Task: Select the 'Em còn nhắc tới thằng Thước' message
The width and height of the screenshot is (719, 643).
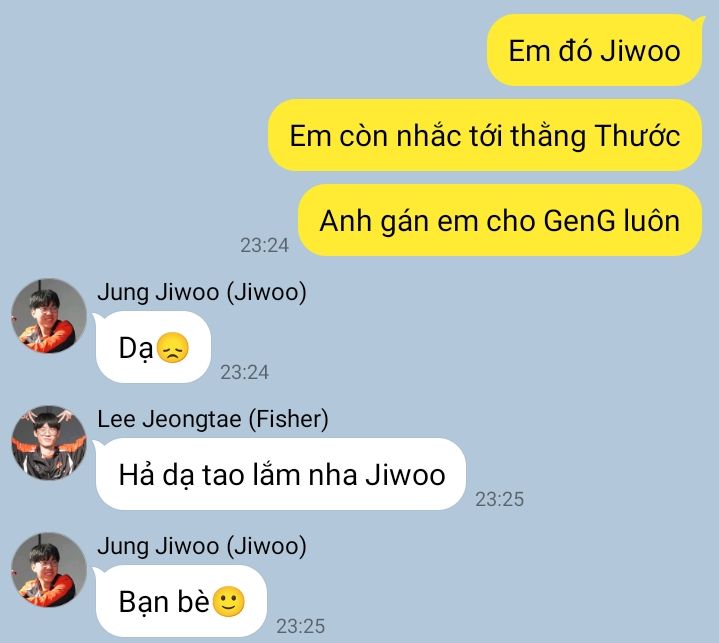Action: (x=485, y=135)
